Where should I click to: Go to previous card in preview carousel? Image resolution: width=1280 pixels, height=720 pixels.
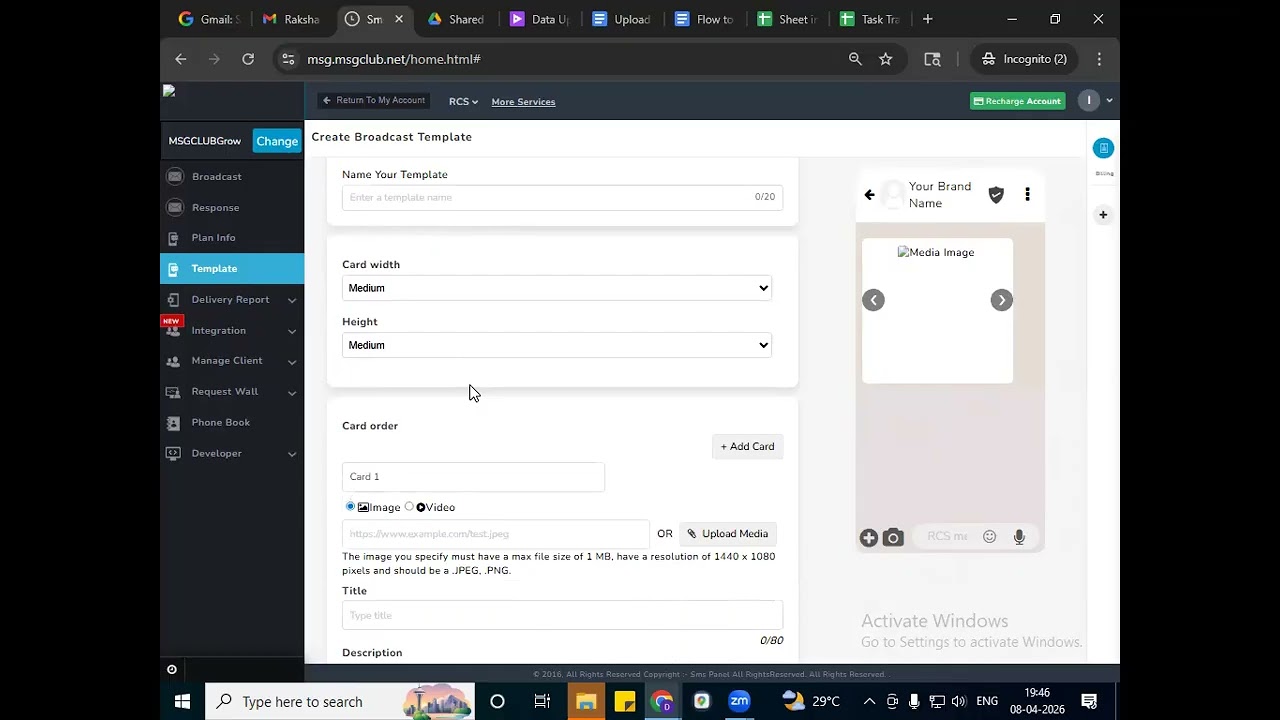click(x=874, y=300)
